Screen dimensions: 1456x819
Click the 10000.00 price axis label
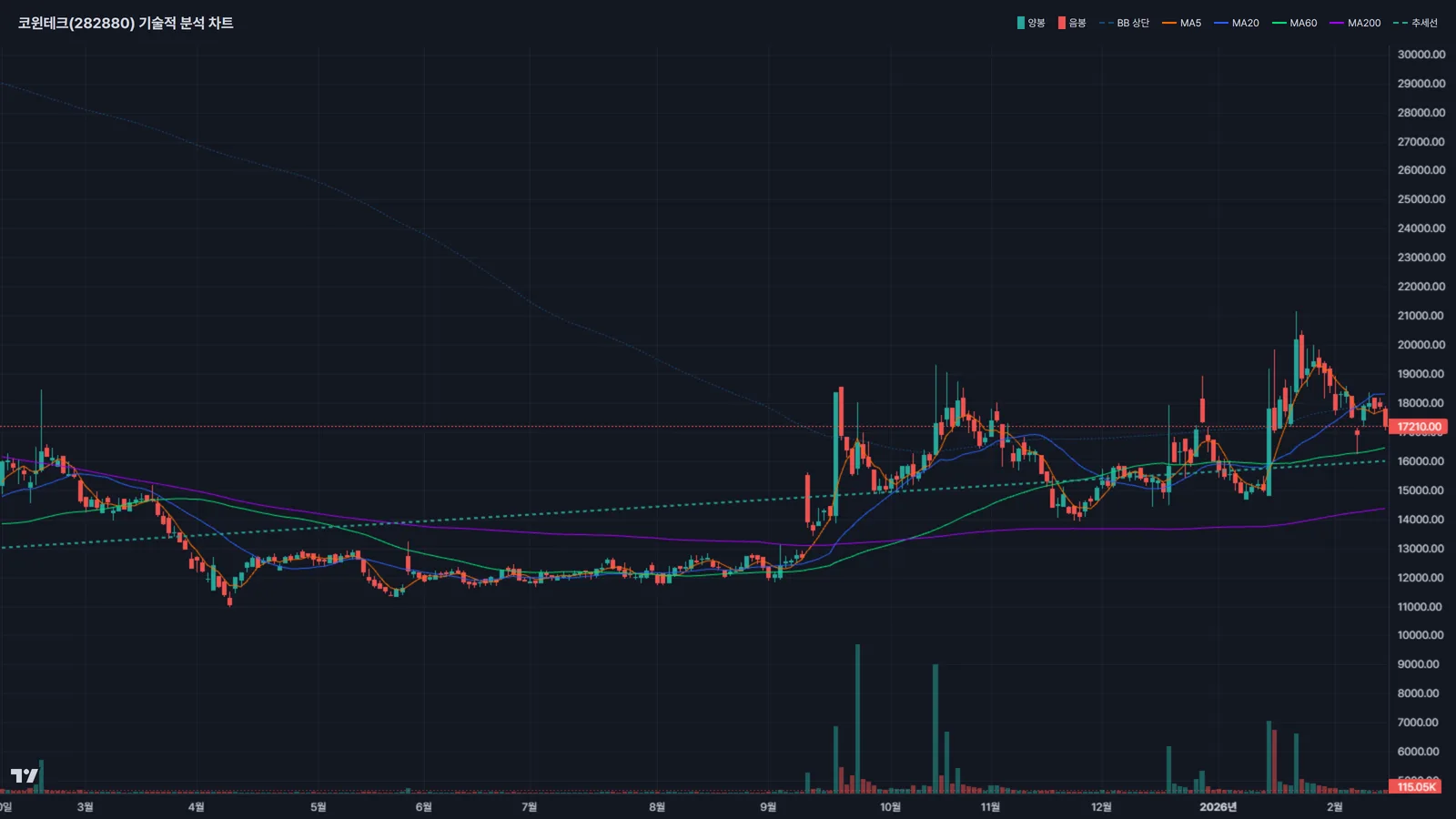pyautogui.click(x=1421, y=635)
